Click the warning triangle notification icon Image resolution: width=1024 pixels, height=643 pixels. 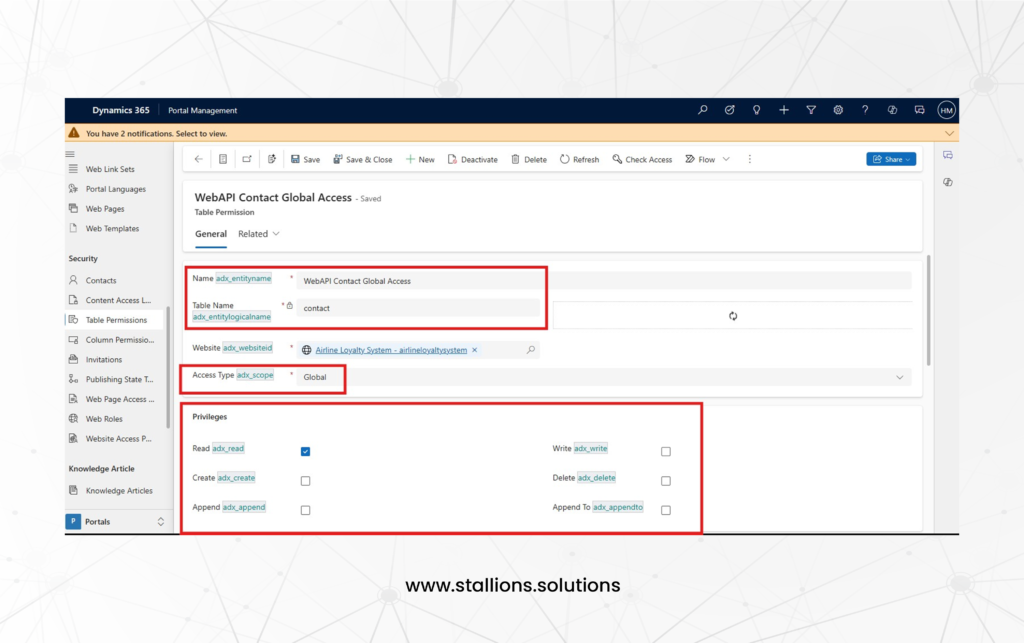pos(74,133)
